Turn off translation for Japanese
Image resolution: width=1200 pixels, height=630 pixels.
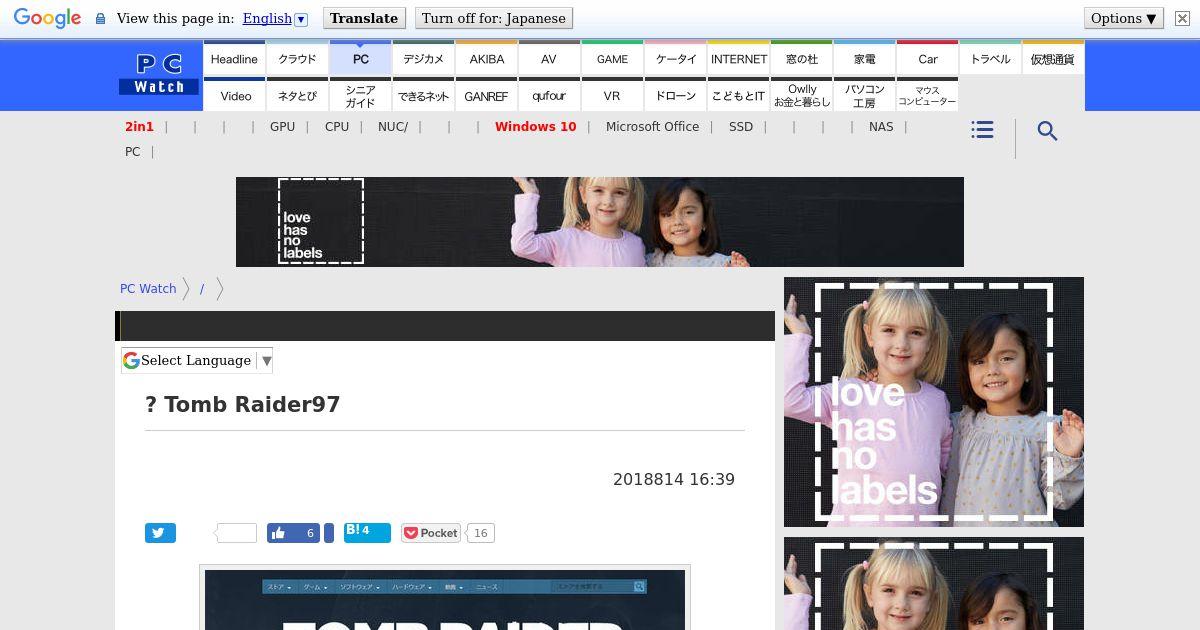point(493,18)
